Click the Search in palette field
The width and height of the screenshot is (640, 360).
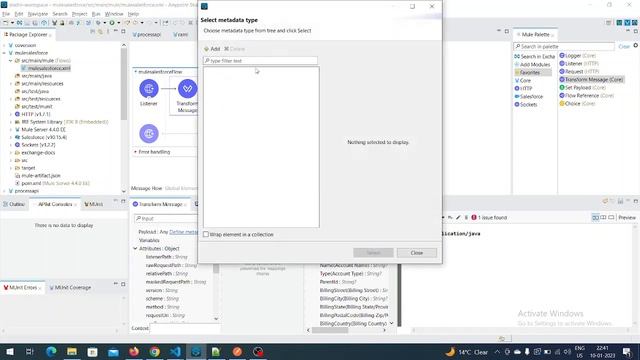click(x=564, y=47)
